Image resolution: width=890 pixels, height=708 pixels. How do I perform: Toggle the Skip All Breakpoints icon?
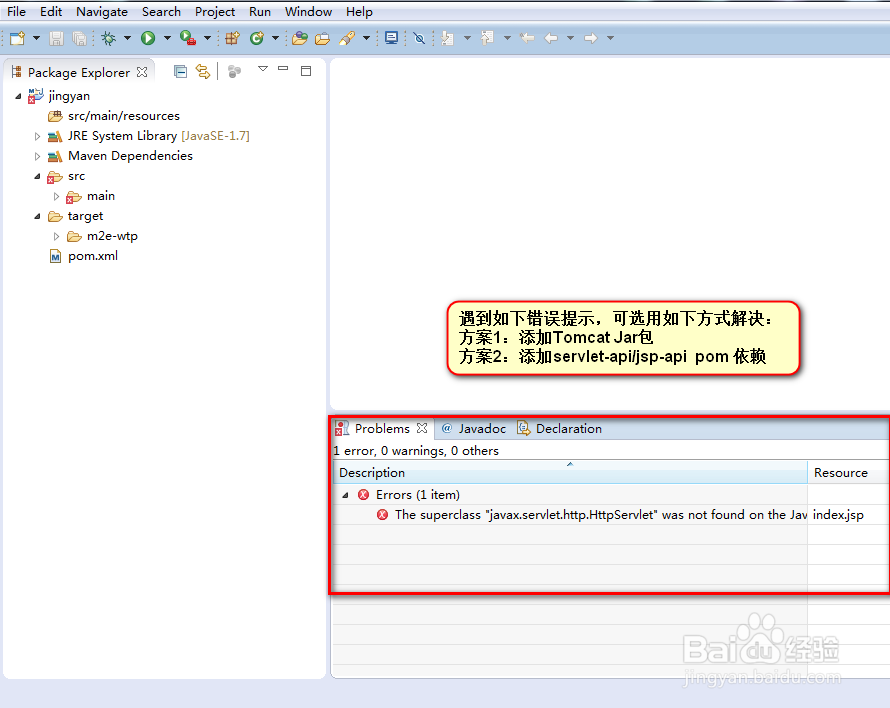[419, 38]
